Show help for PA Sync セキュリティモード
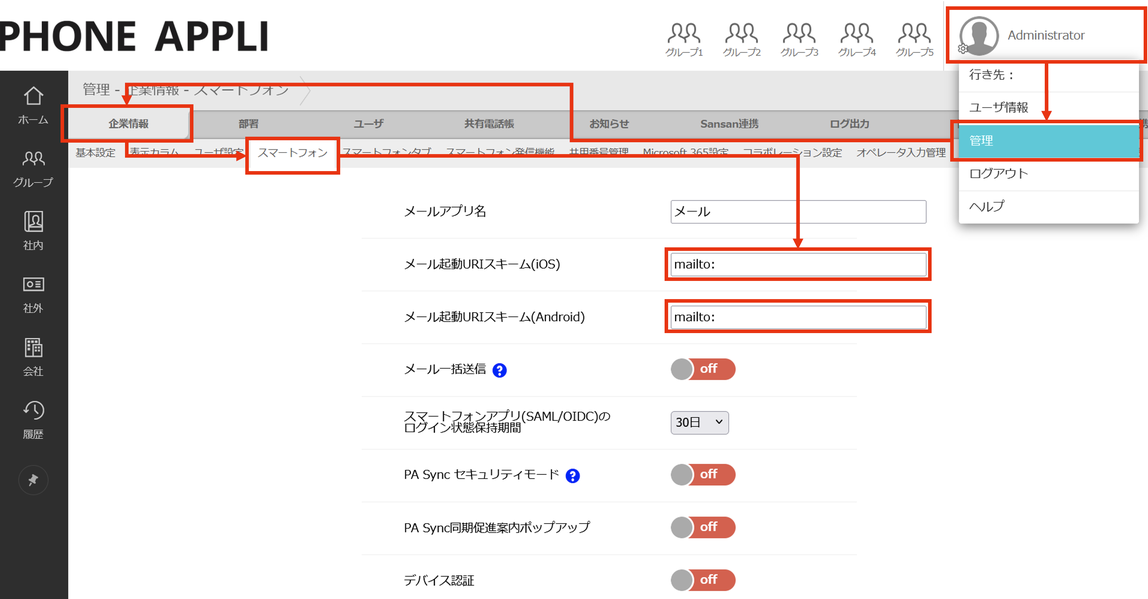 (573, 476)
